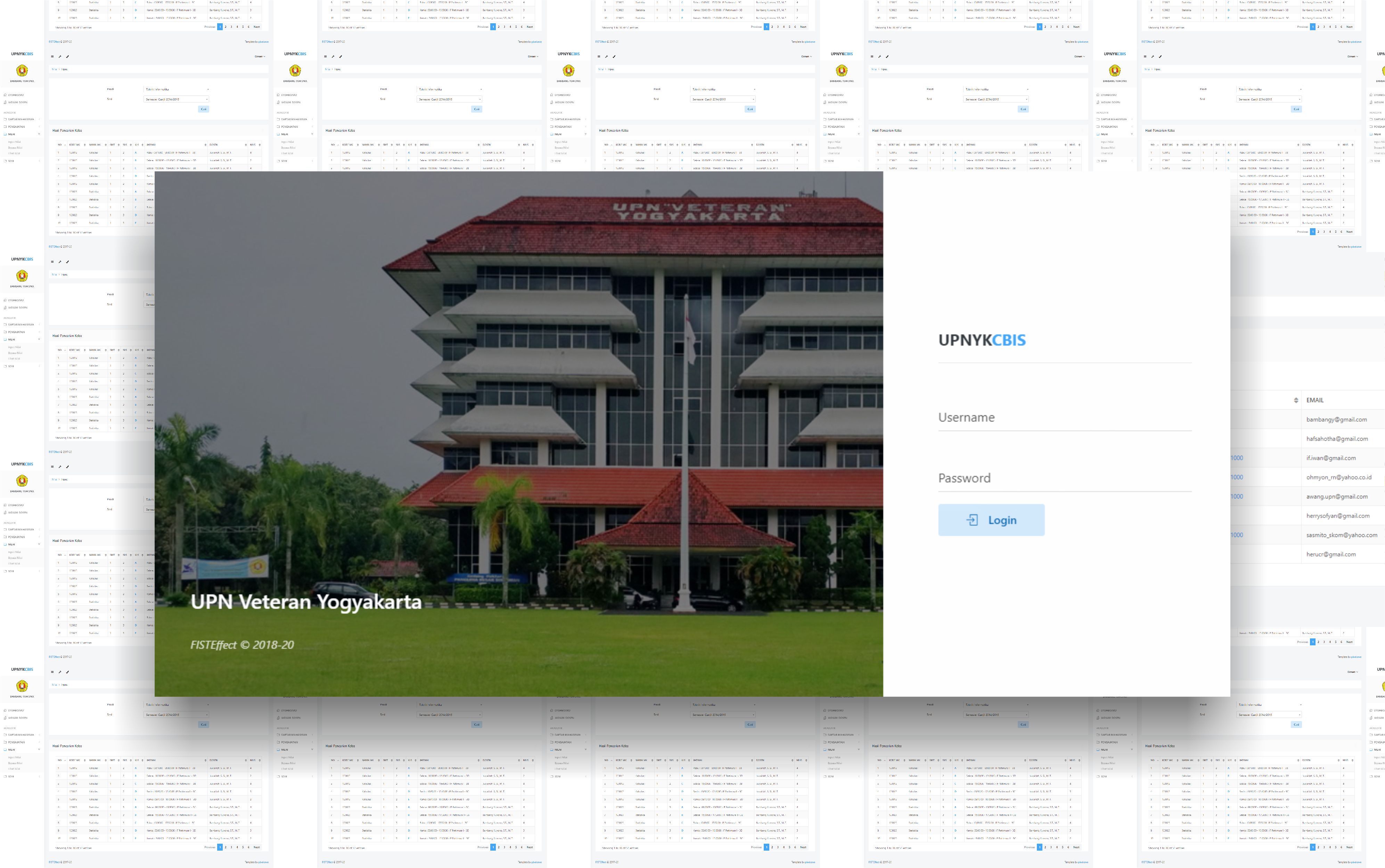Sort by the EMAIL column header
1385x868 pixels.
[x=1315, y=400]
